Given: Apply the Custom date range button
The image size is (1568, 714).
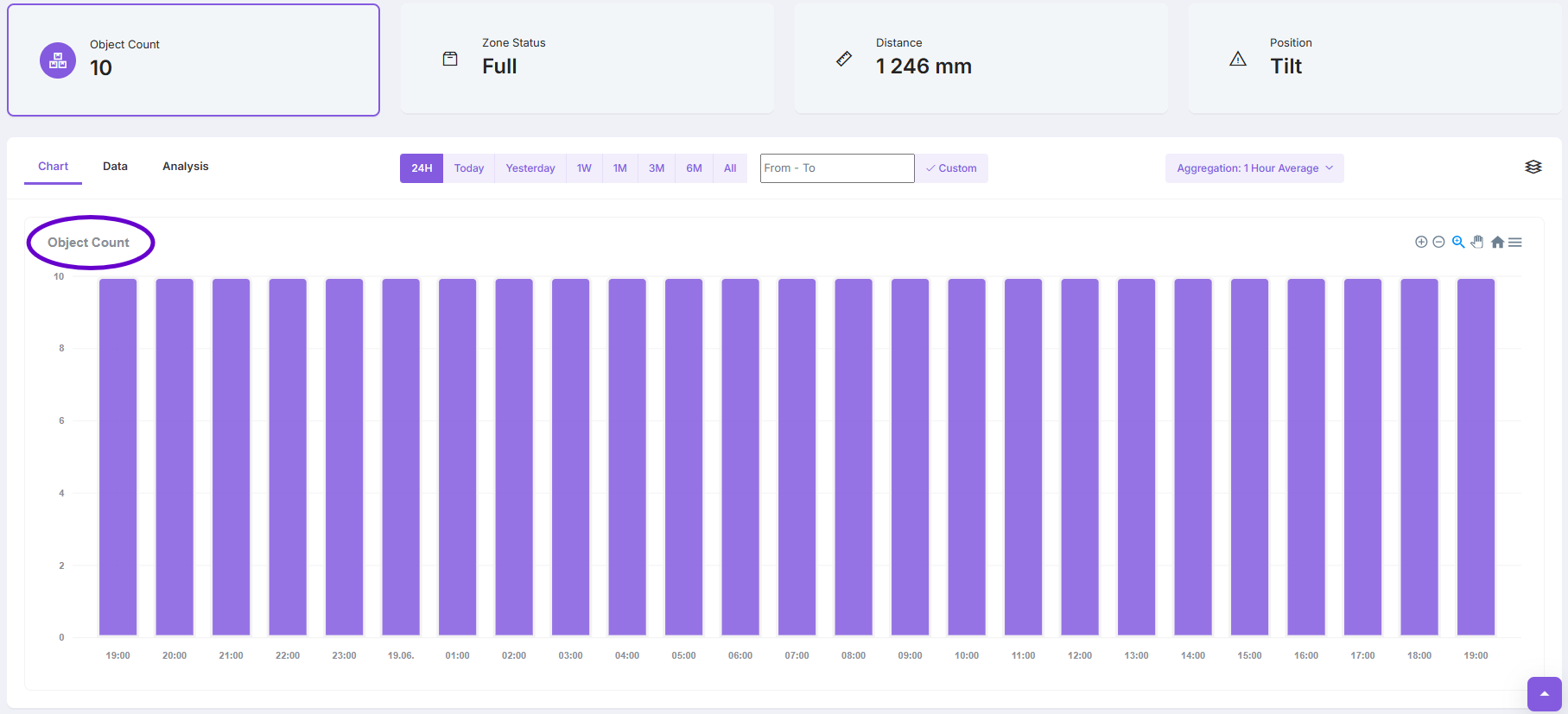Looking at the screenshot, I should coord(951,168).
